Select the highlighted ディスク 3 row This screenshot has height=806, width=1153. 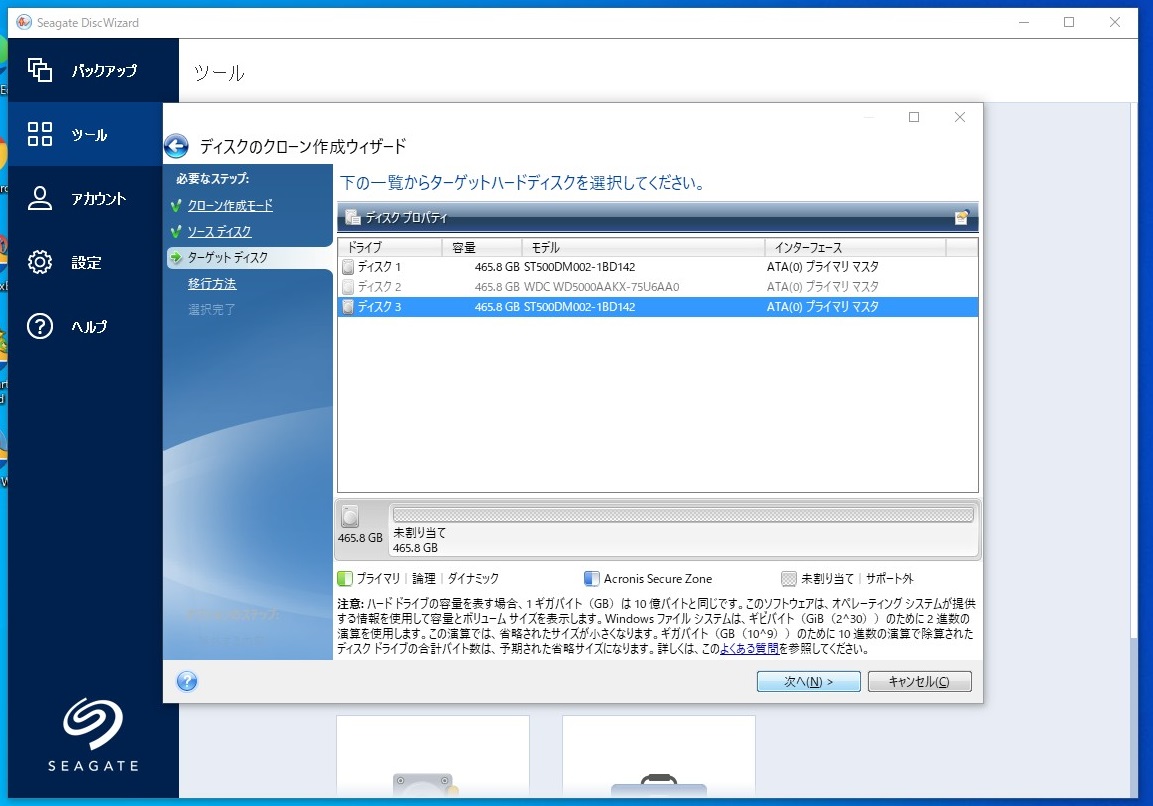(657, 306)
